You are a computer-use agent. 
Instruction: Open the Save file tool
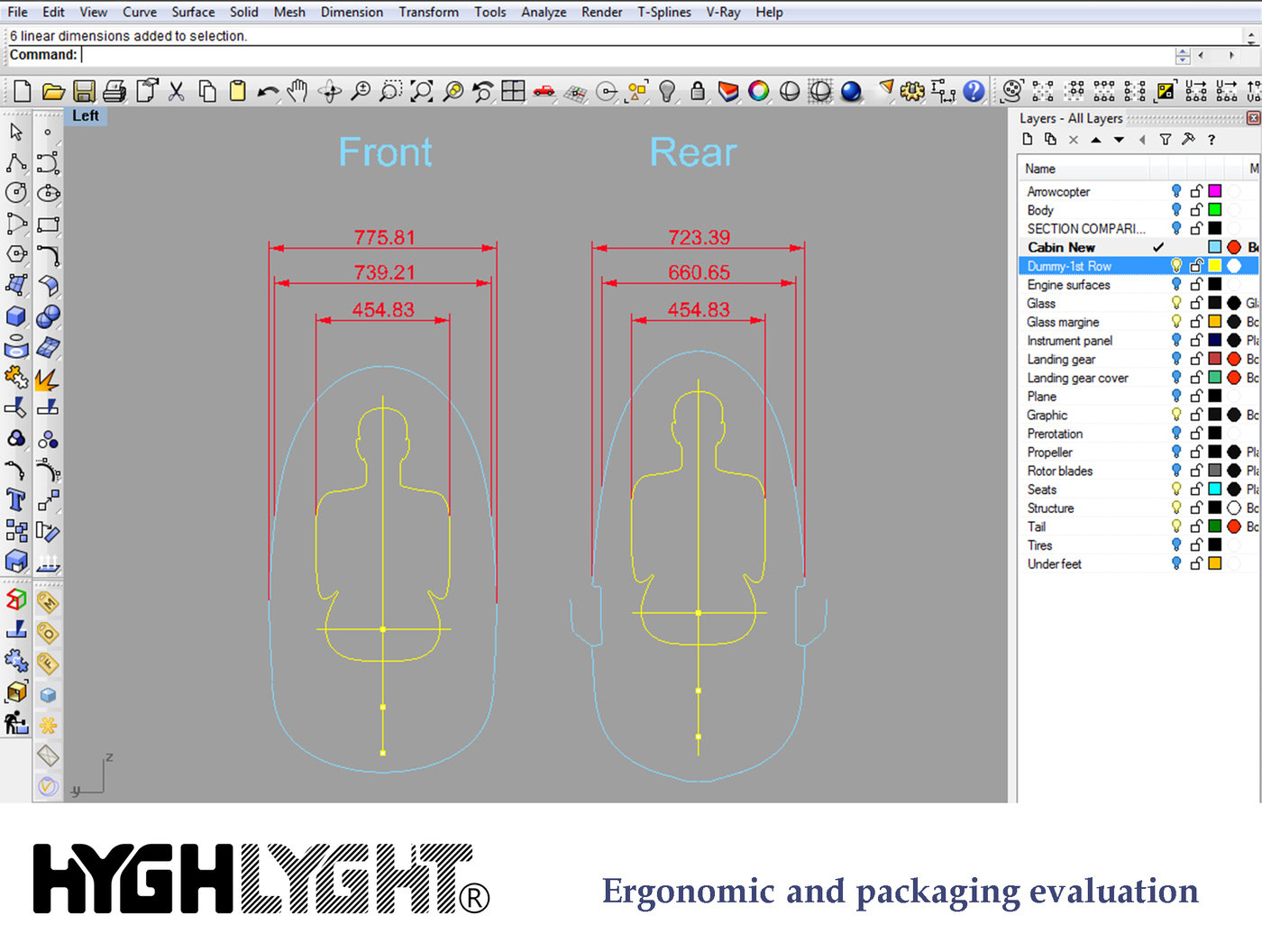click(84, 91)
